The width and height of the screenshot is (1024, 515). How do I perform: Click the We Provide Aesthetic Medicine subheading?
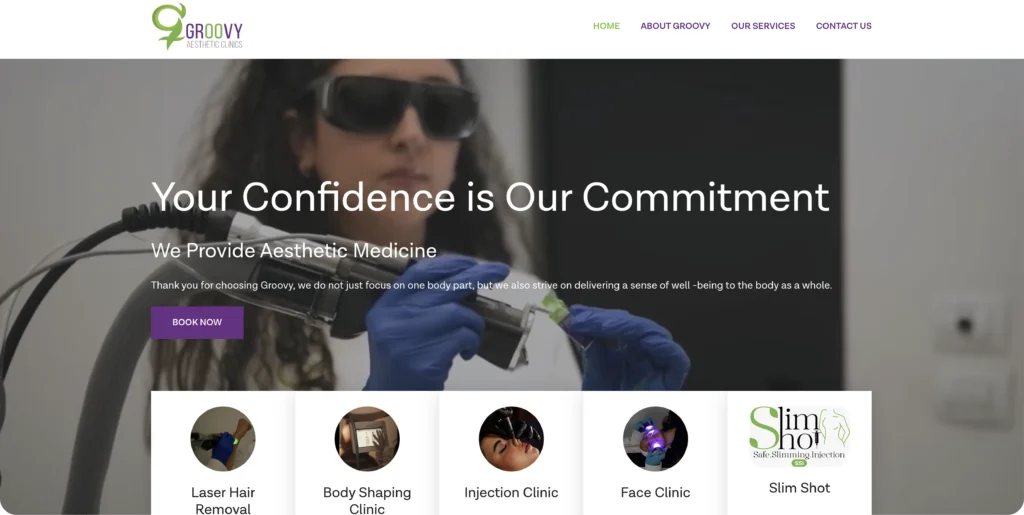(x=294, y=250)
